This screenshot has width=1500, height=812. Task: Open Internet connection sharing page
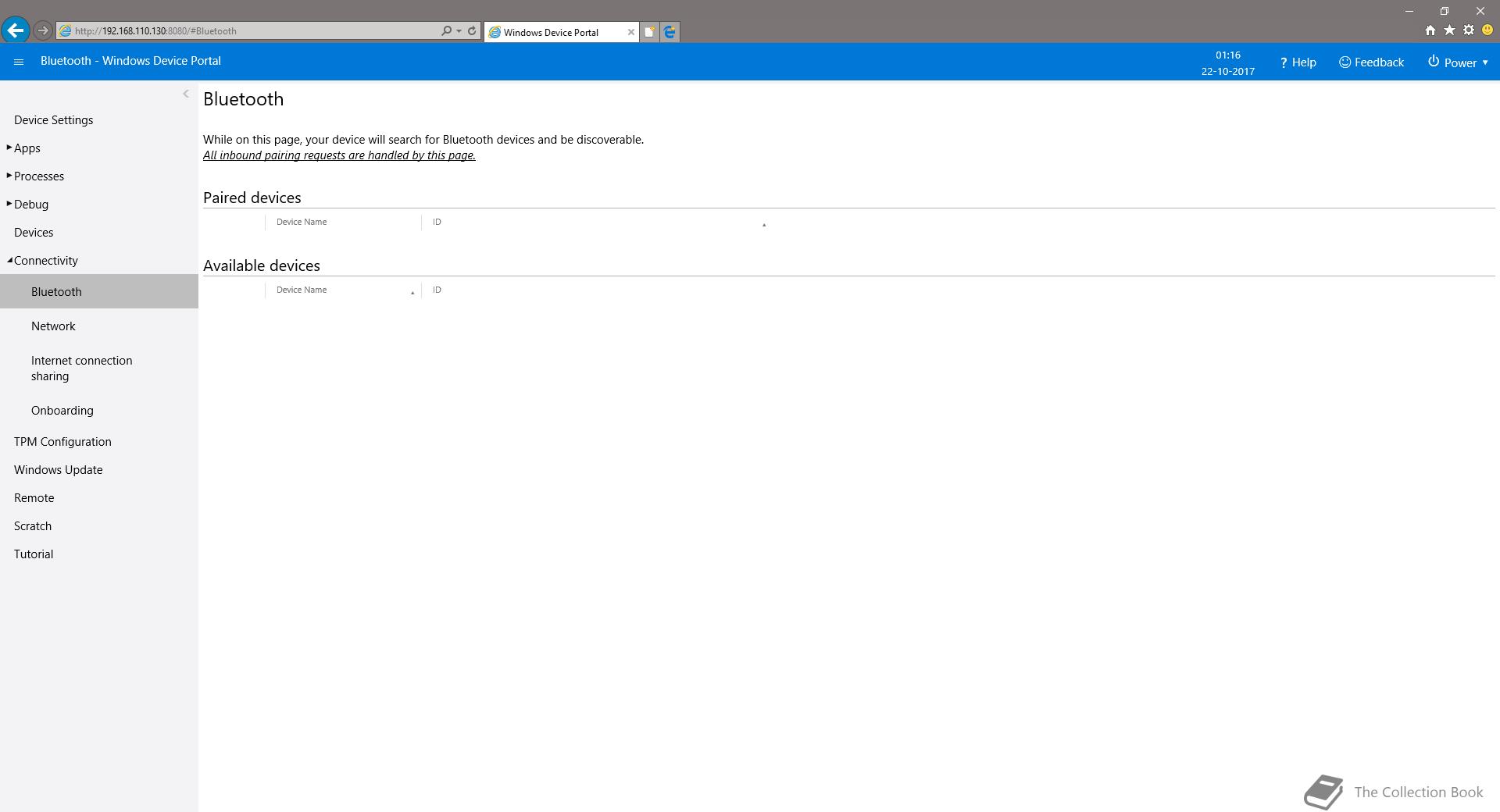coord(81,368)
